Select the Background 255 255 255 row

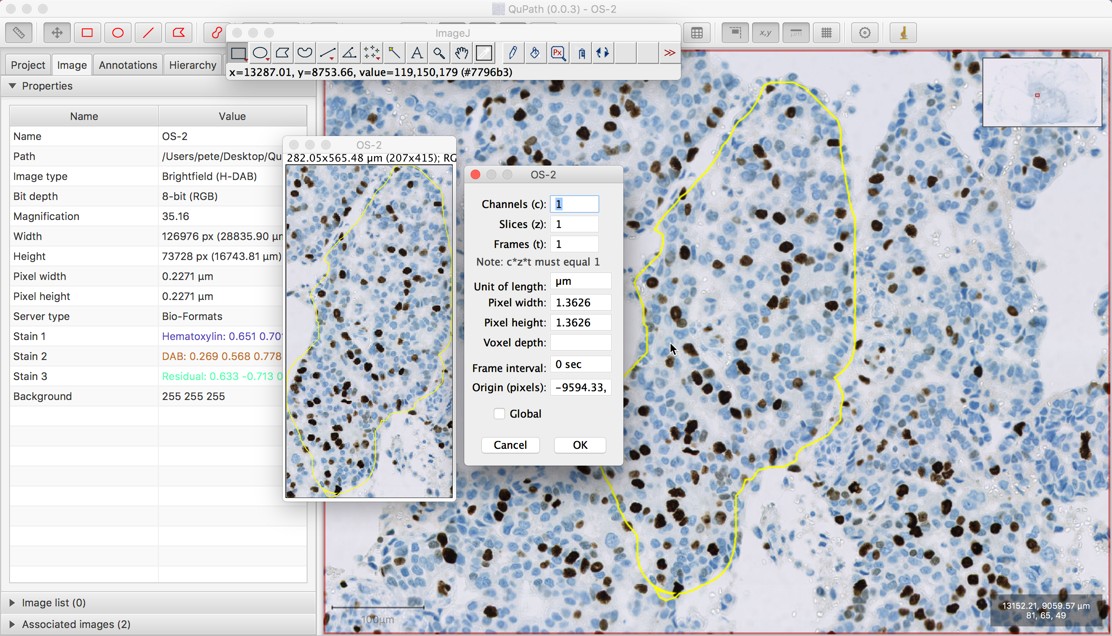point(158,396)
